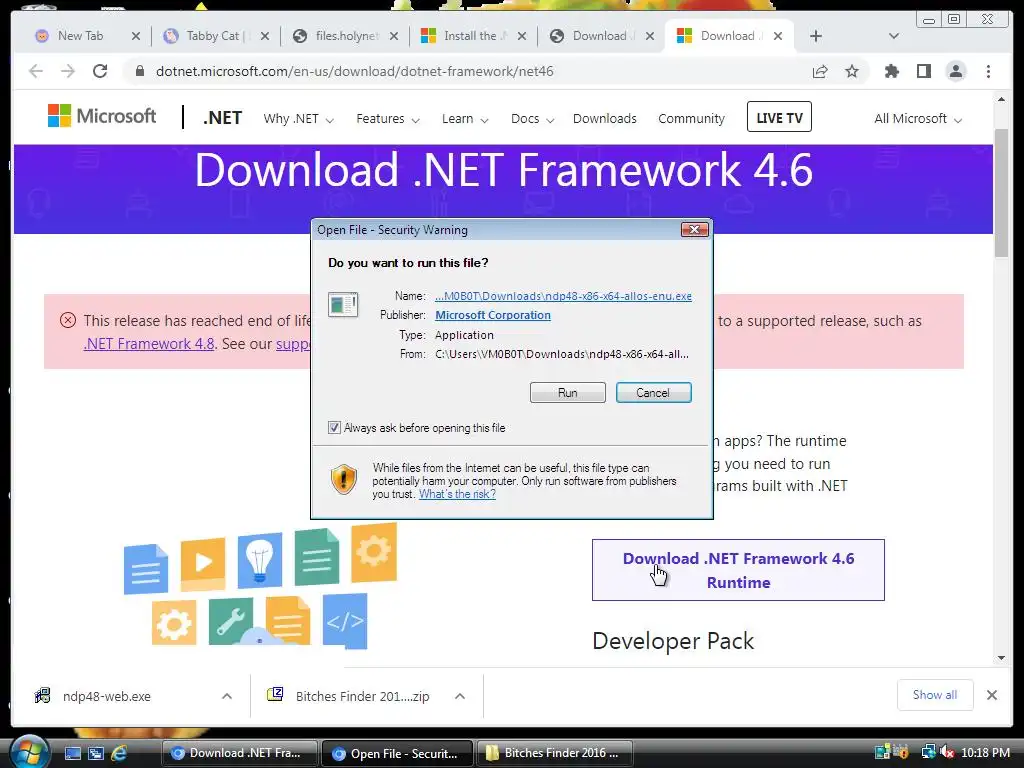Close the Tabby Cat tab
The image size is (1024, 768).
pos(264,36)
